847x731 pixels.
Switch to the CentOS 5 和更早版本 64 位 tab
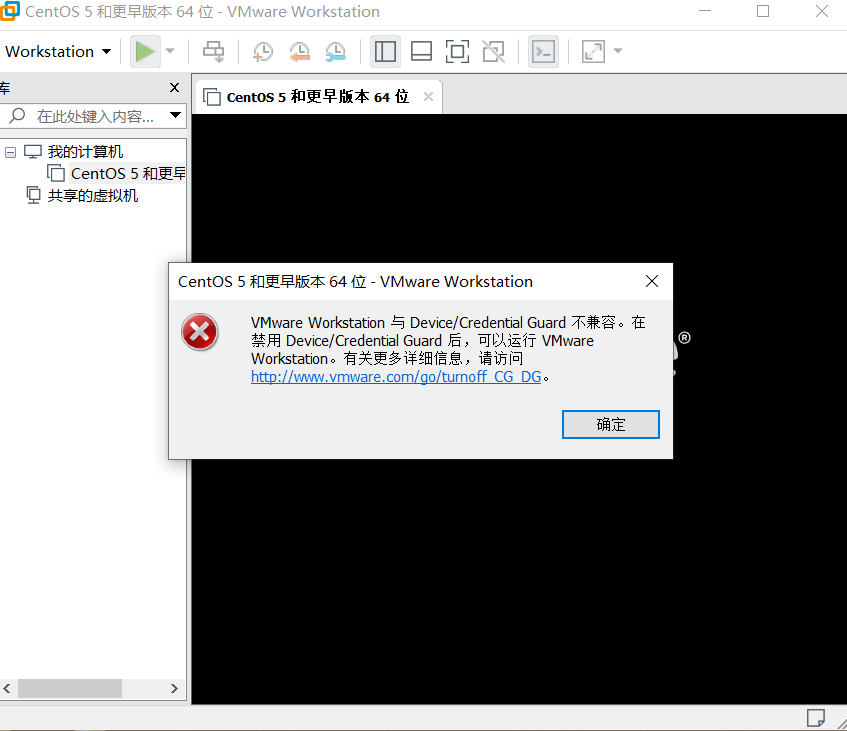[x=317, y=97]
